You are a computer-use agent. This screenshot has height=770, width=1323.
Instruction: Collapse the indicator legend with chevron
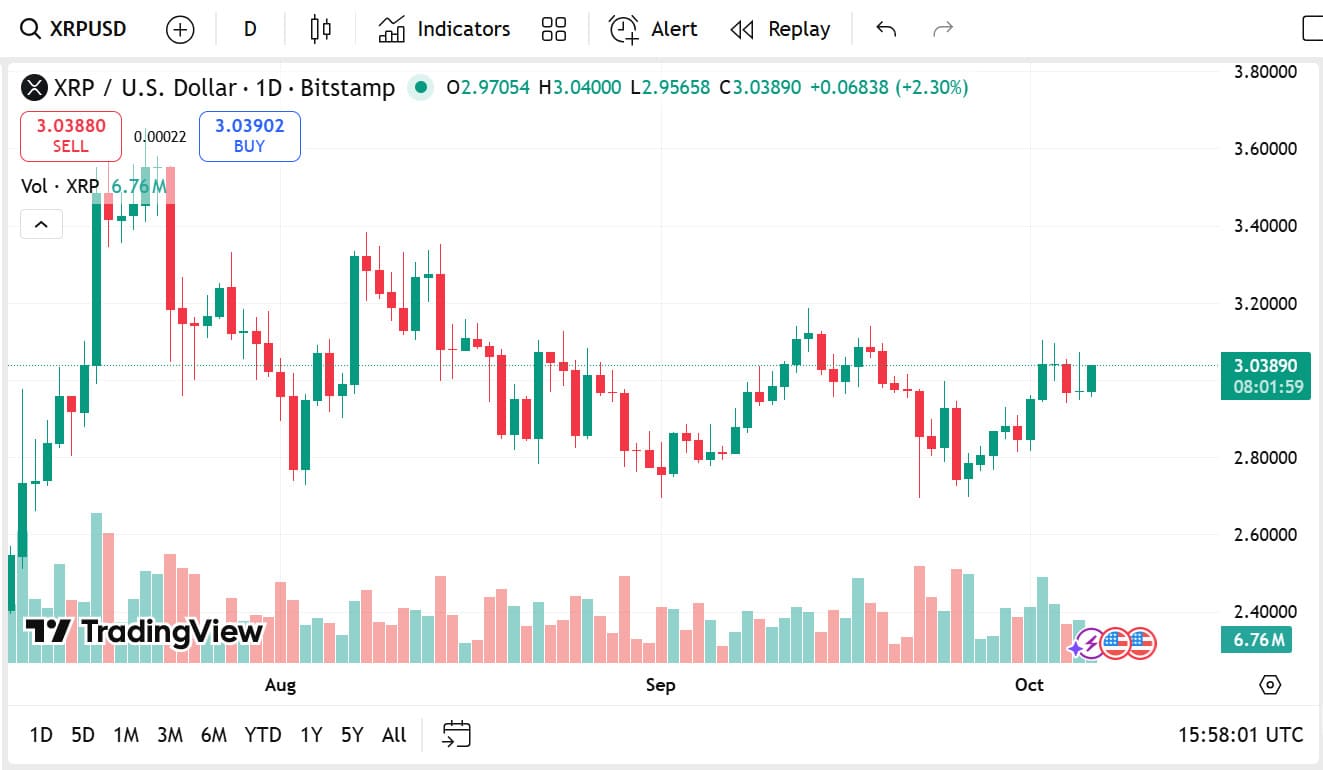(41, 224)
